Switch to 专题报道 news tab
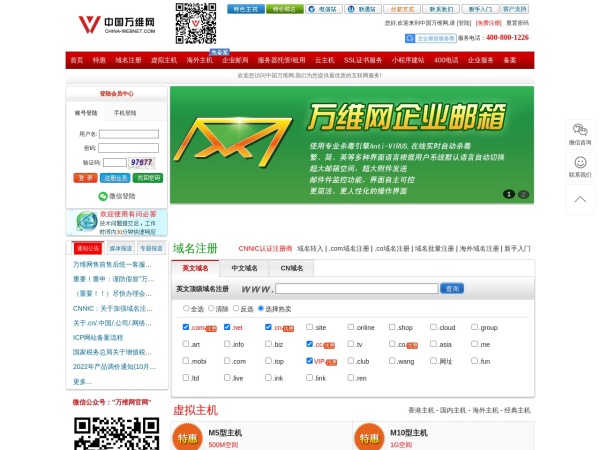This screenshot has height=450, width=600. tap(152, 248)
